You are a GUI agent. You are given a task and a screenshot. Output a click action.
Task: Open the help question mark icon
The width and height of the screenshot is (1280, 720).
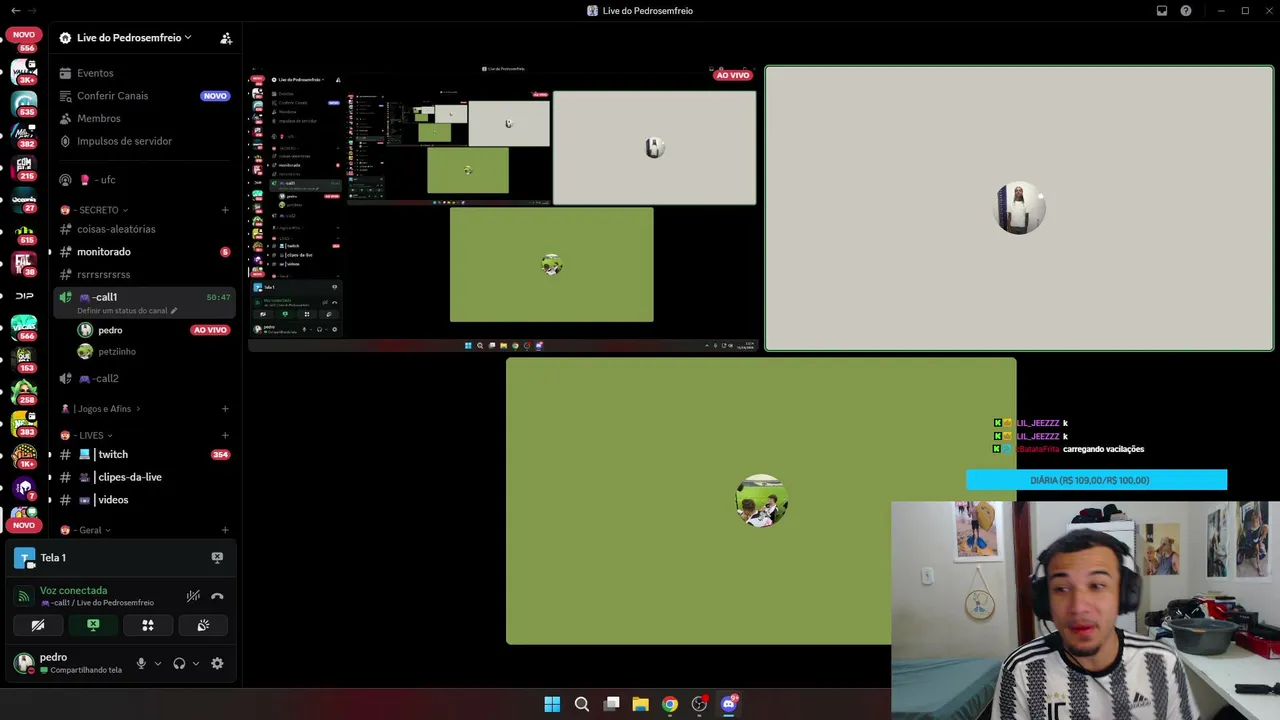pyautogui.click(x=1186, y=11)
